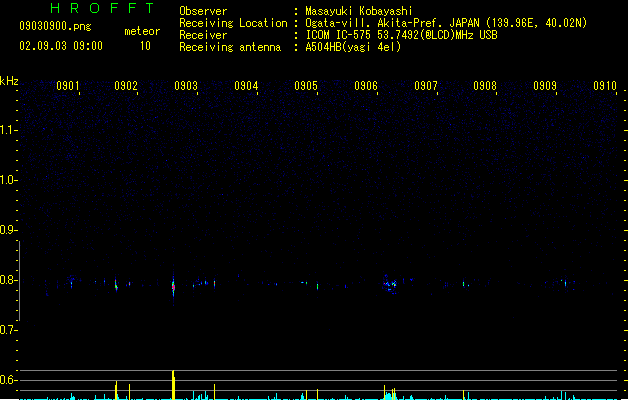Viewport: 629px width, 400px height.
Task: Click the 0910 time marker
Action: (605, 86)
